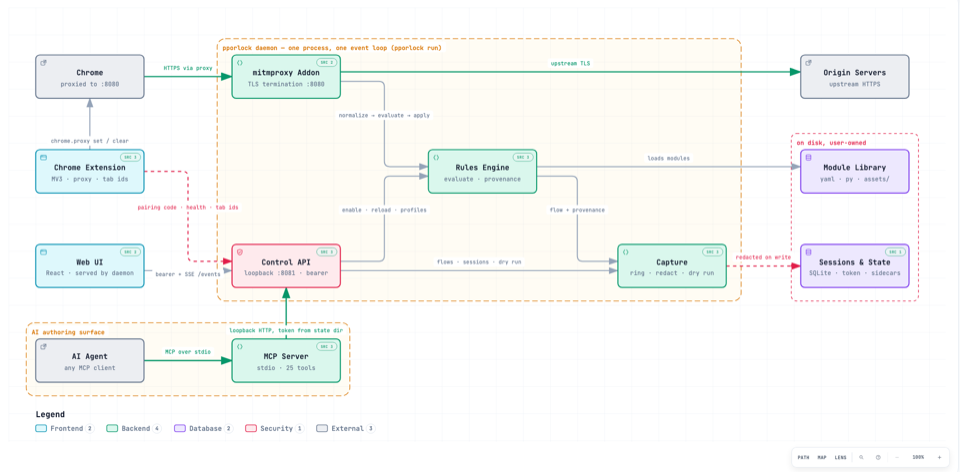
Task: Click the Backend legend color swatch
Action: click(111, 429)
